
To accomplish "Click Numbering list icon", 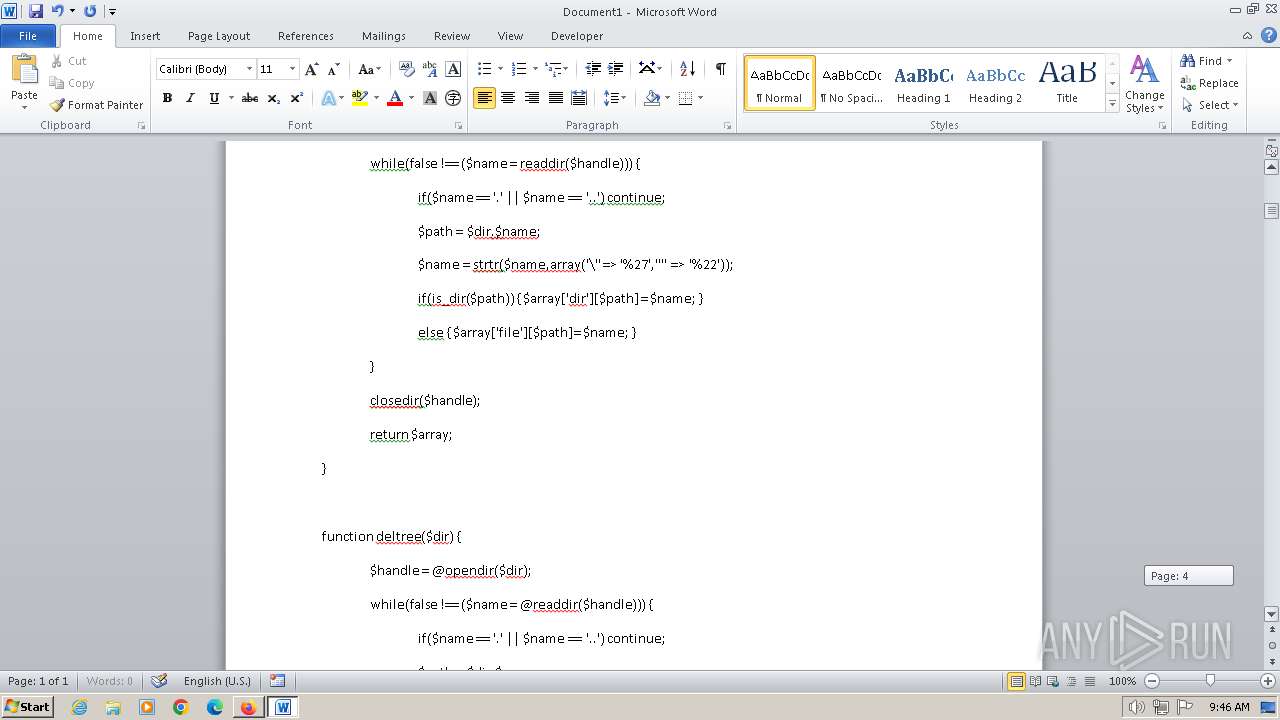I will 519,69.
